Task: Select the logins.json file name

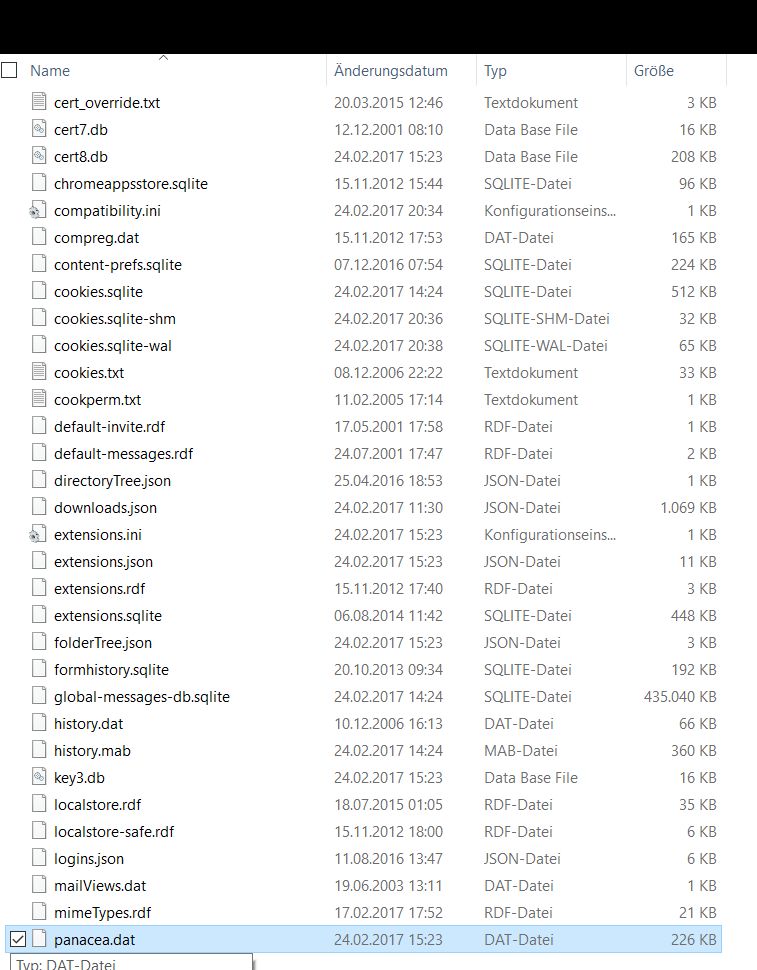Action: pos(89,859)
